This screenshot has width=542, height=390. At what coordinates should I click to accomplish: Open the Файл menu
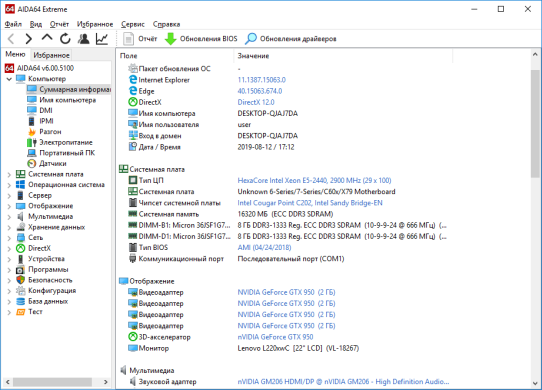click(13, 24)
